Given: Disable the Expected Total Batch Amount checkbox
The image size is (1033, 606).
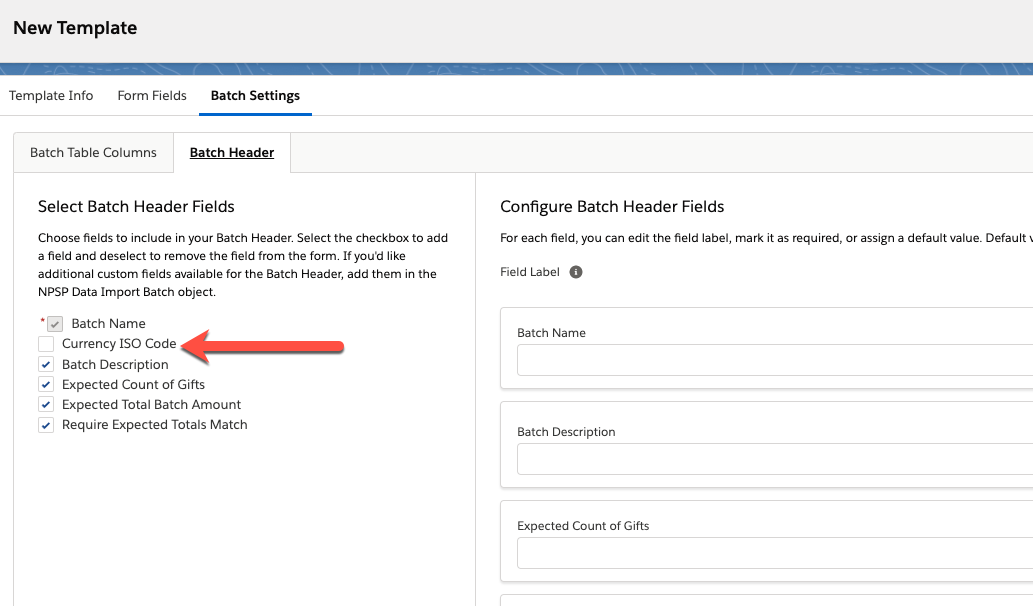Looking at the screenshot, I should (45, 404).
